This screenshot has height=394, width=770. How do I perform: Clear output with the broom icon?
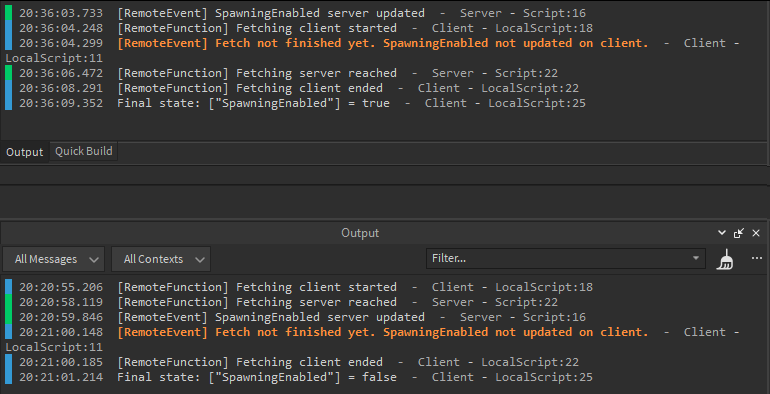click(x=725, y=259)
